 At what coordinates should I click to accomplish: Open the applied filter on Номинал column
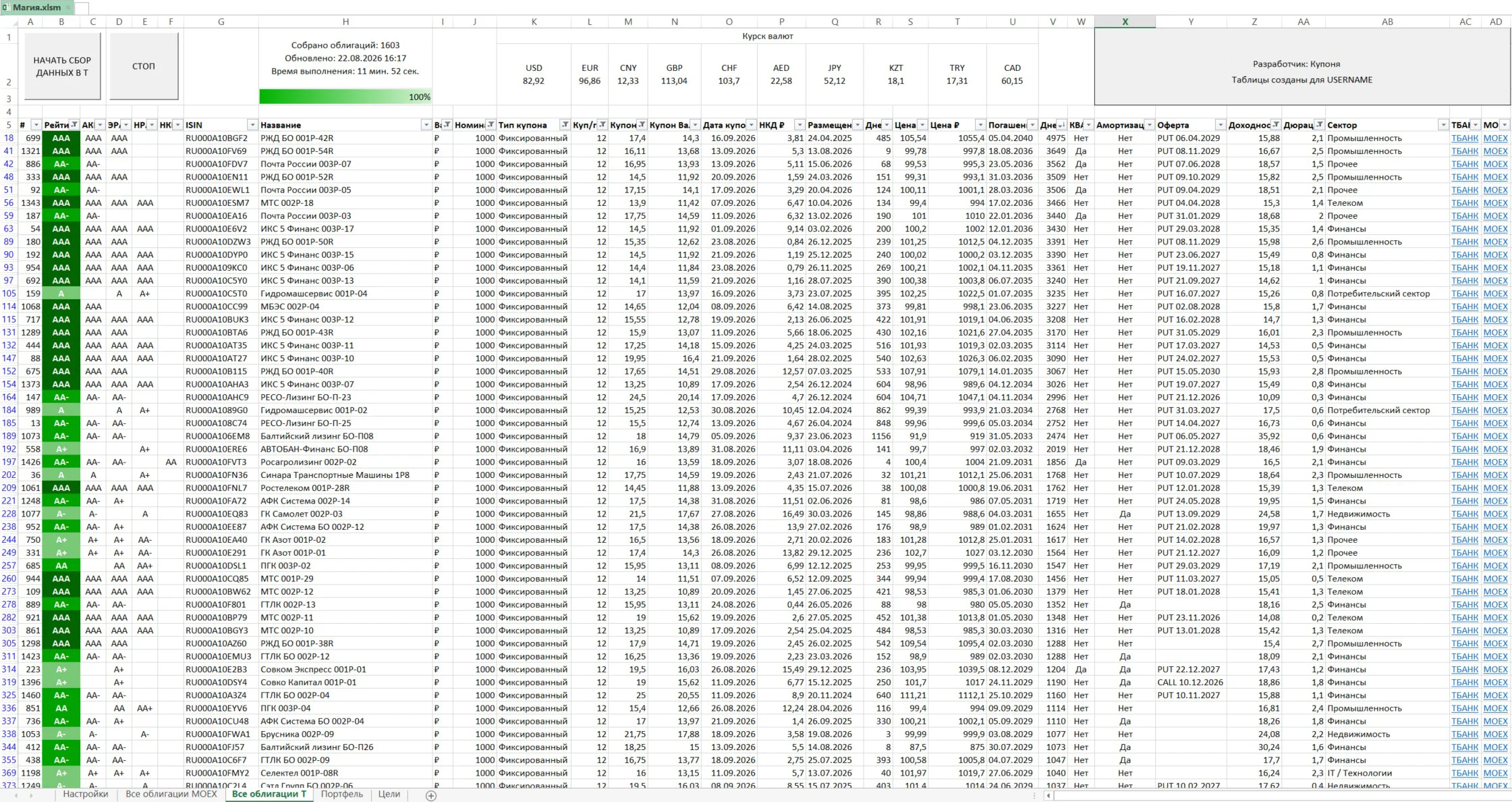(491, 125)
